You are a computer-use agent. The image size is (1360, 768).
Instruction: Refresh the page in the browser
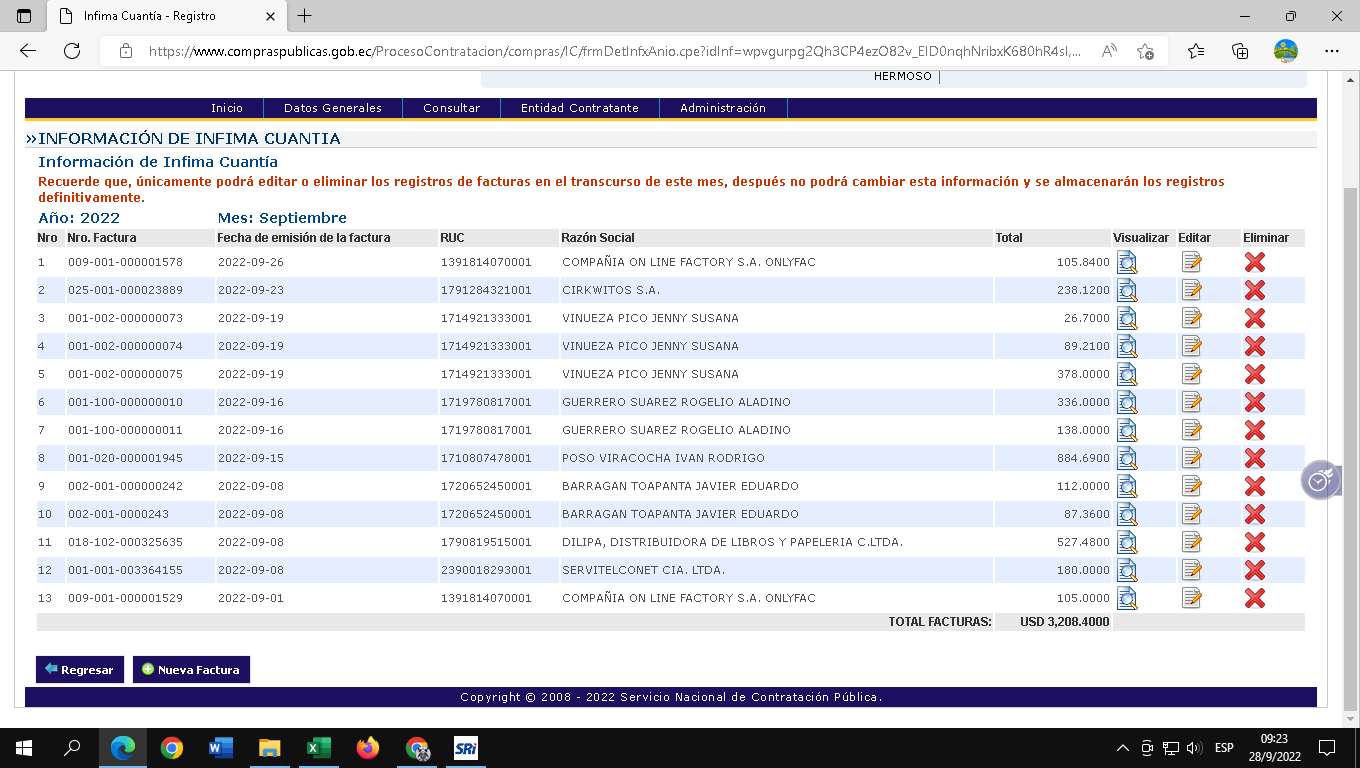(x=71, y=51)
